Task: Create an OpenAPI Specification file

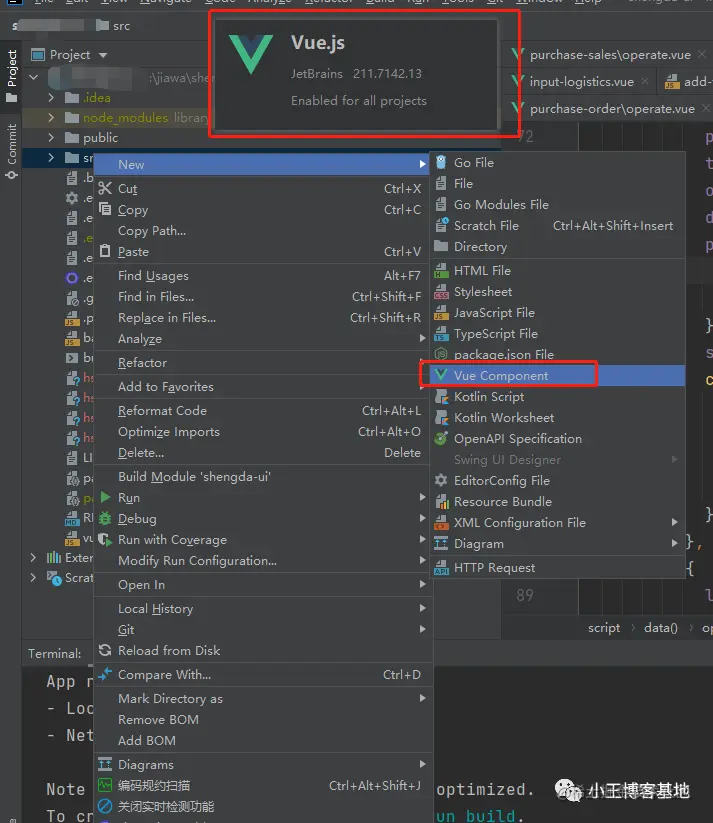Action: tap(558, 439)
